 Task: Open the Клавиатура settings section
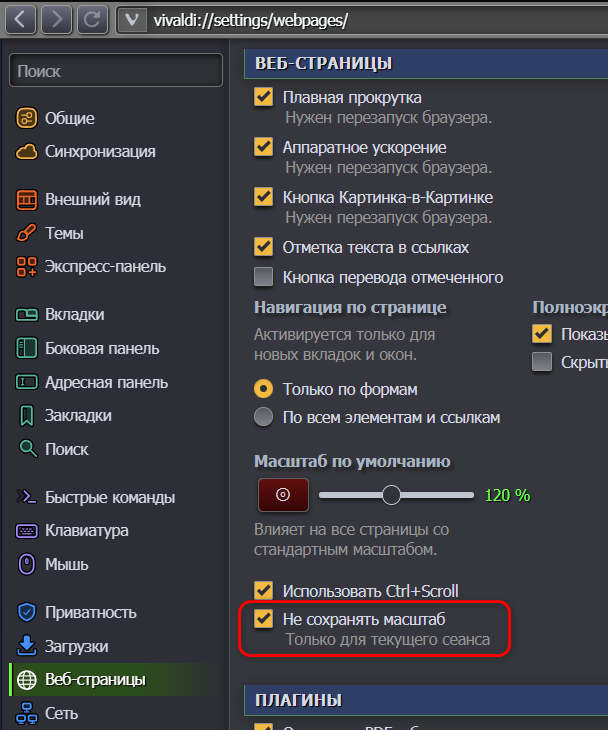87,531
